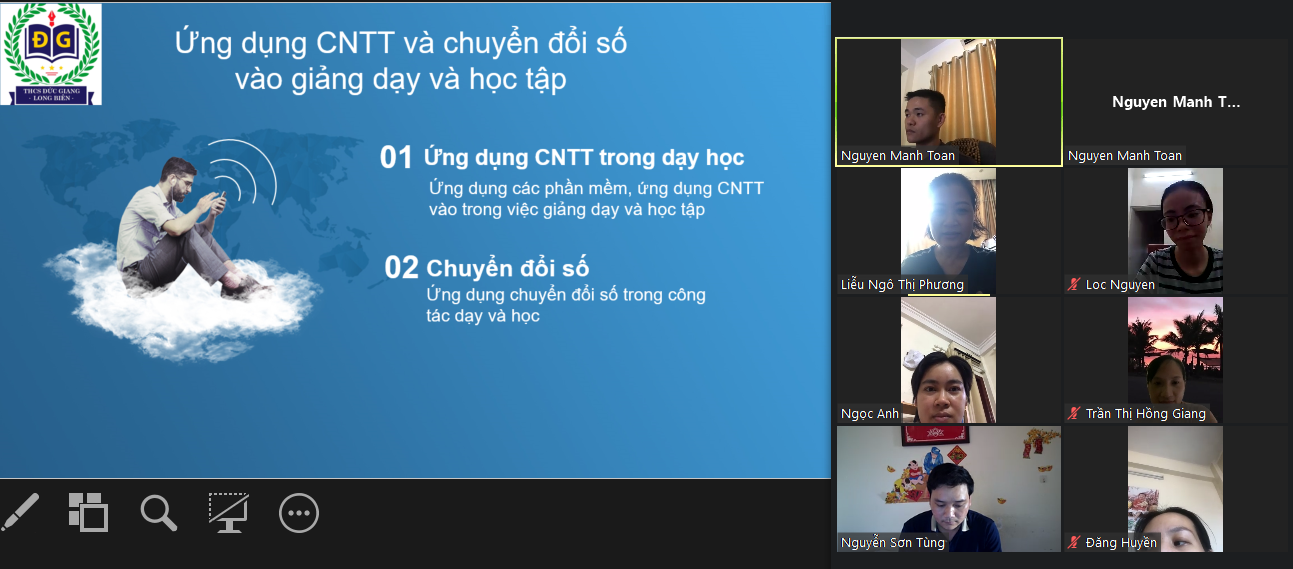The width and height of the screenshot is (1293, 569).
Task: Click muted microphone icon beside Trần Thị Hồng Giang
Action: click(x=1075, y=414)
